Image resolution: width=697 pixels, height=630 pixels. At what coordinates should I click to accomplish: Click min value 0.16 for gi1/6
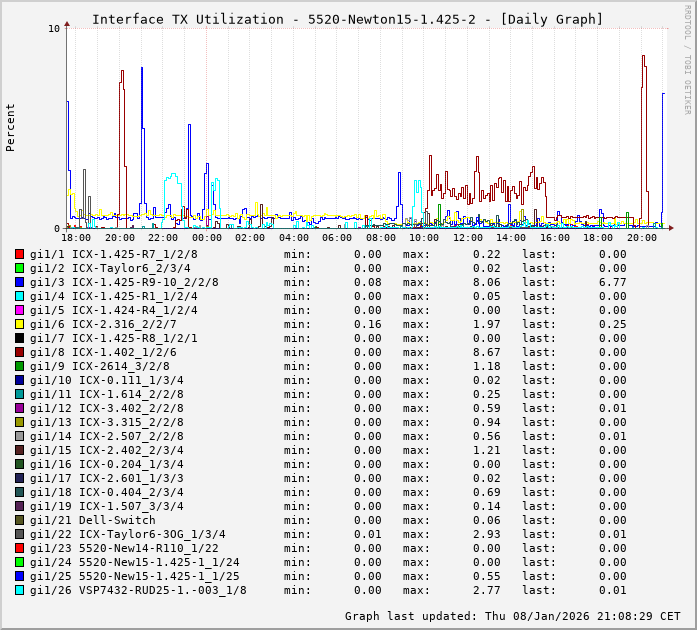click(368, 324)
